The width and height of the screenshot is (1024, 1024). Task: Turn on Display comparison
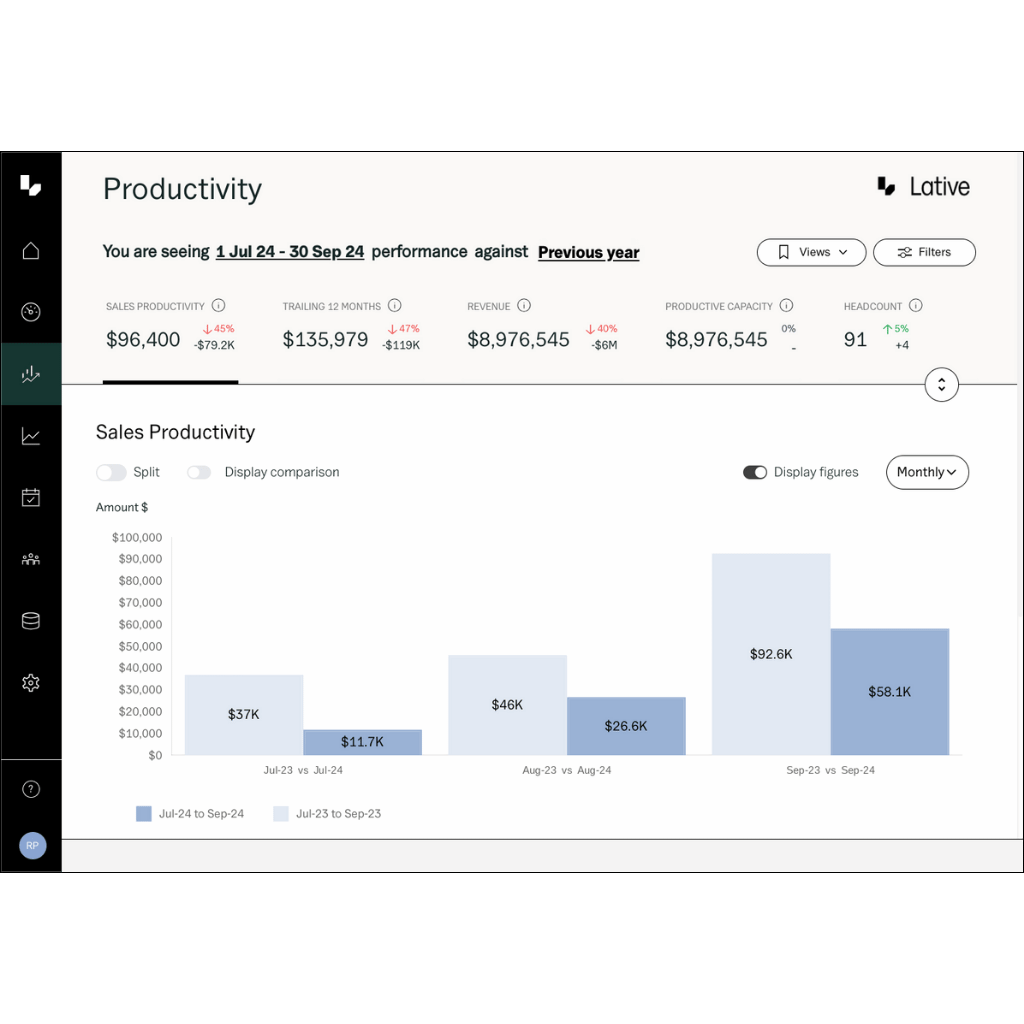pos(199,471)
